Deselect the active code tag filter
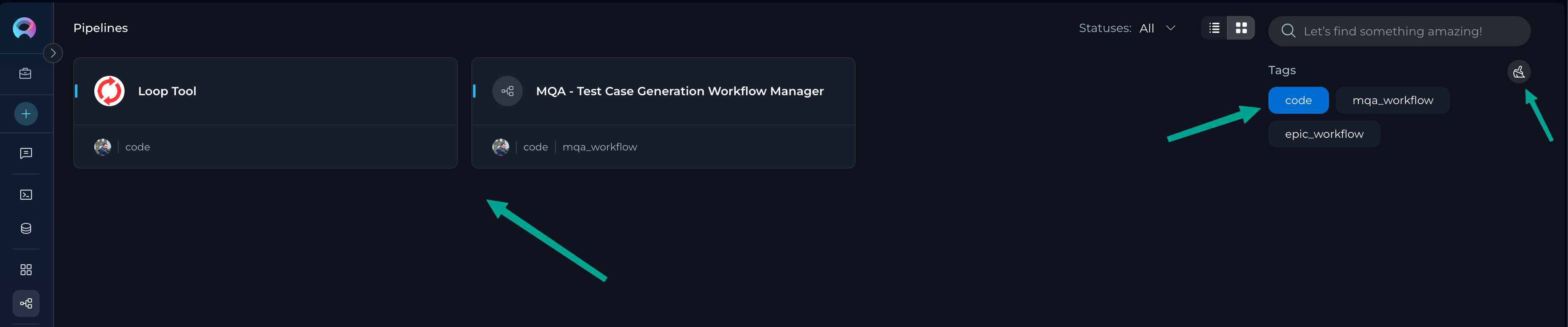Viewport: 1568px width, 327px height. [x=1298, y=101]
